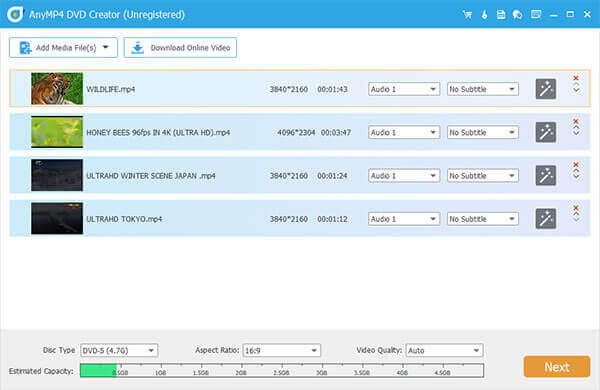600x390 pixels.
Task: Move WINTER SCENE JAPAN up with arrow
Action: tap(576, 171)
